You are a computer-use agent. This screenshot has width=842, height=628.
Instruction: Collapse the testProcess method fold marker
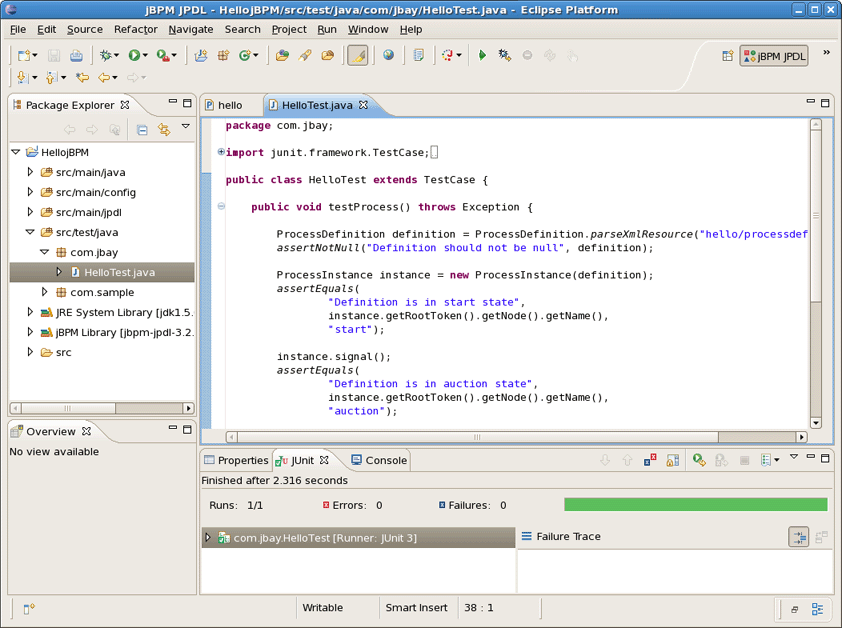coord(221,207)
